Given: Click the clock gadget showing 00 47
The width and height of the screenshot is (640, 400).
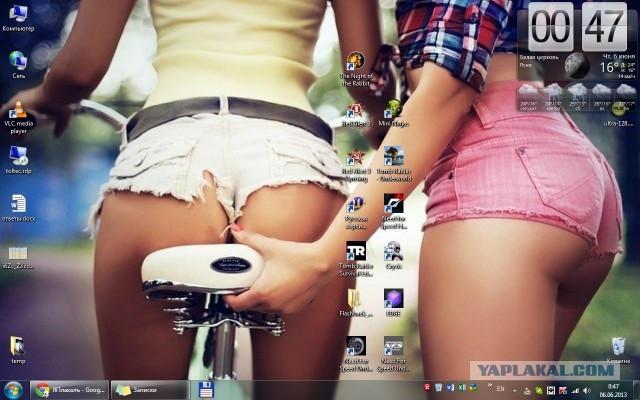Looking at the screenshot, I should click(x=577, y=25).
